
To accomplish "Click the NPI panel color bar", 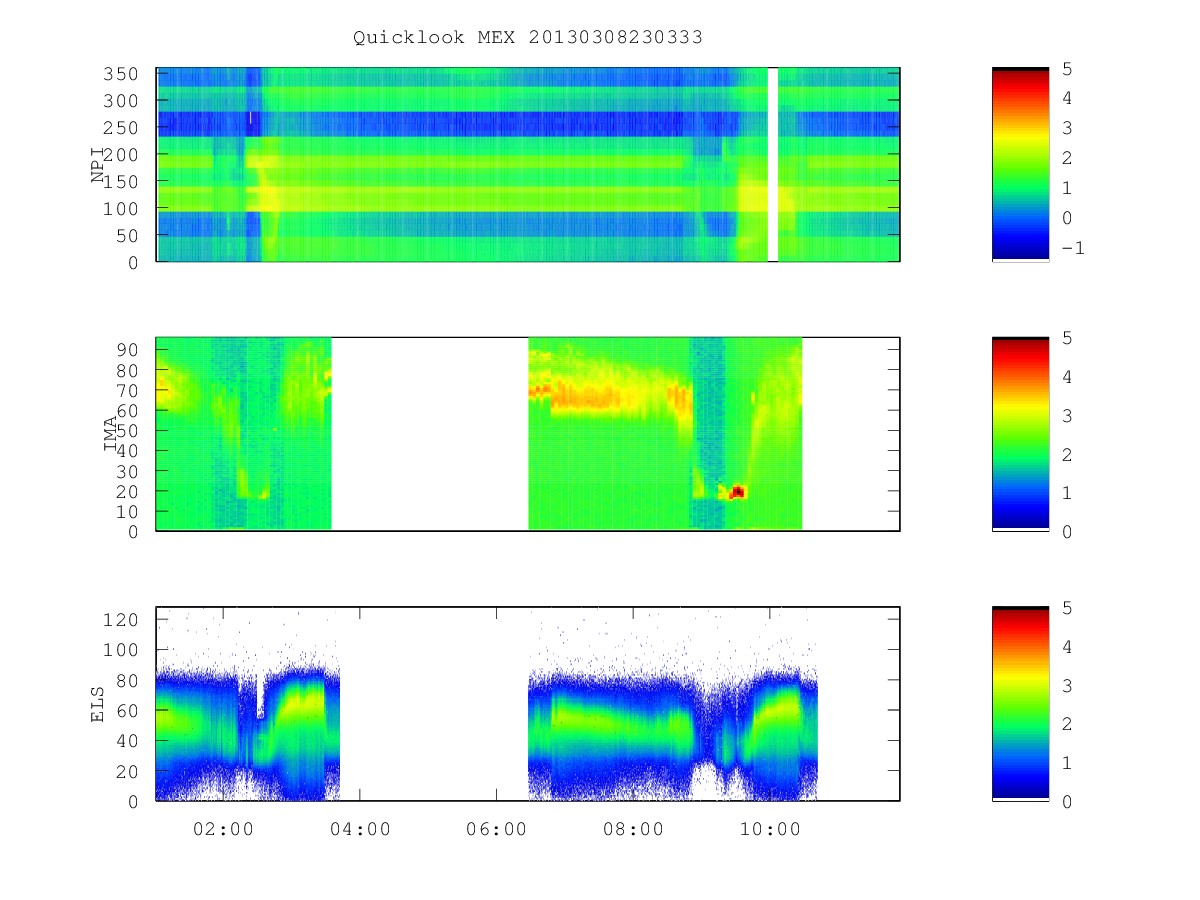I will coord(1020,164).
